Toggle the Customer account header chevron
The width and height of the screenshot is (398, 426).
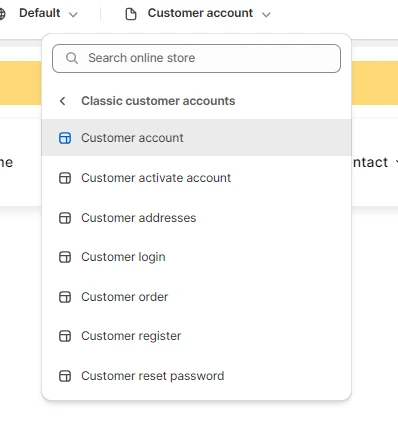[x=266, y=14]
